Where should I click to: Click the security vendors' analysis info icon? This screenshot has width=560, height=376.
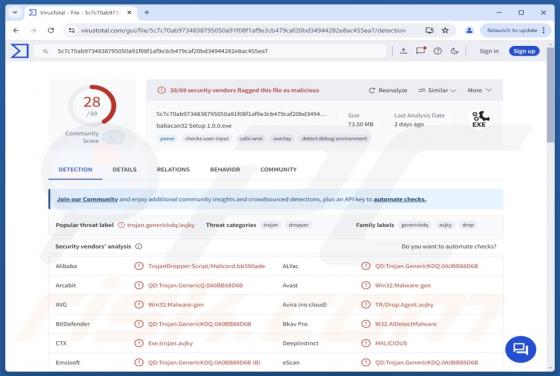click(x=139, y=246)
